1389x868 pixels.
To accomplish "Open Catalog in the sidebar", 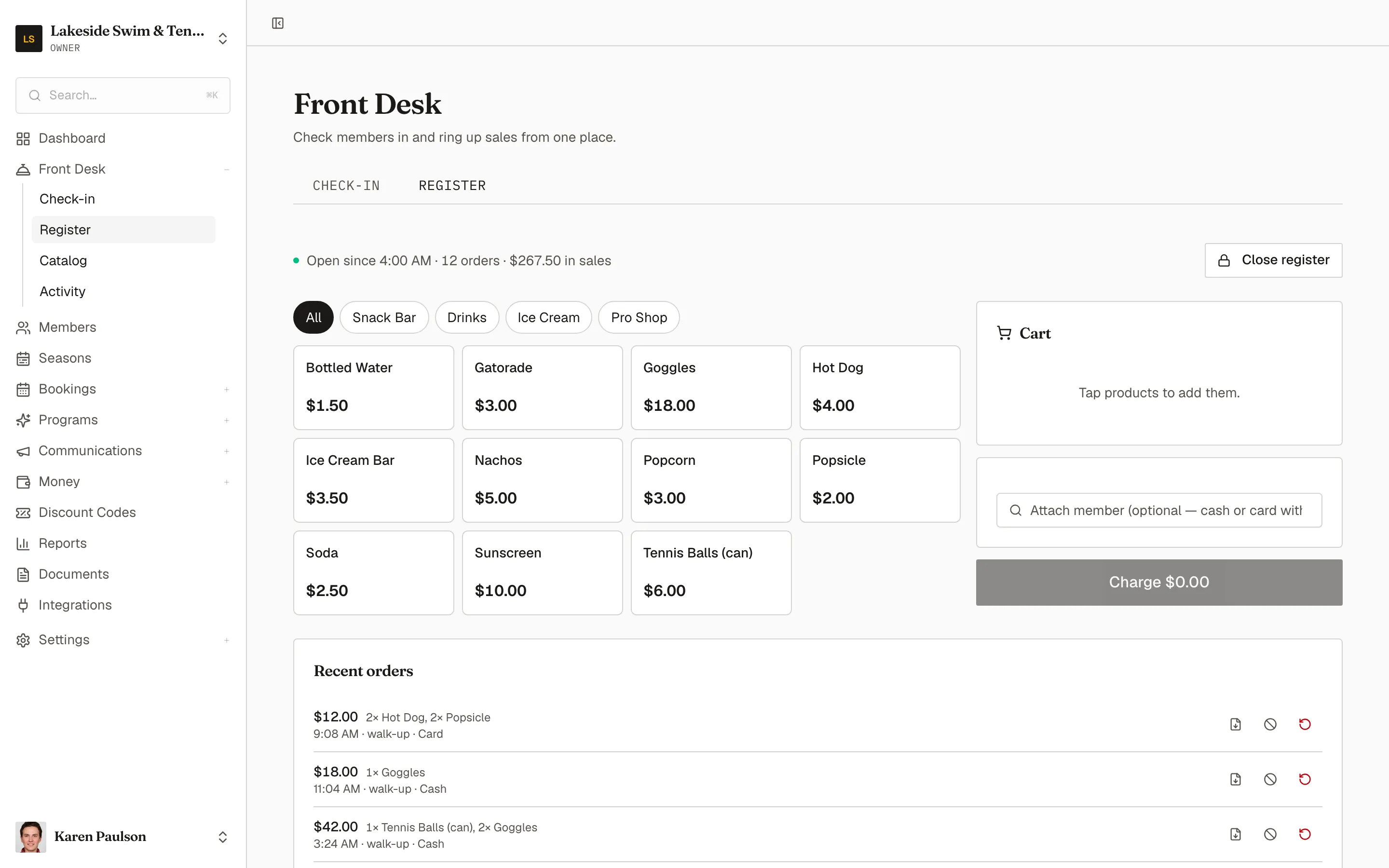I will [x=123, y=260].
